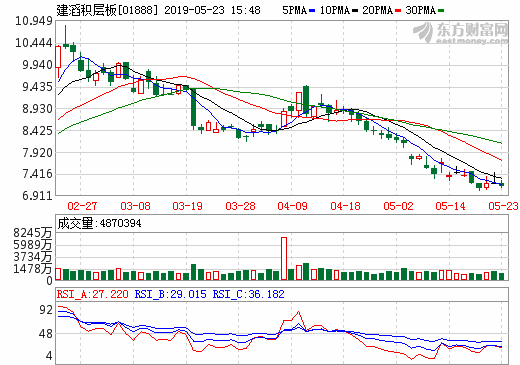520x365 pixels.
Task: Select the 10PMA legend label
Action: (335, 10)
